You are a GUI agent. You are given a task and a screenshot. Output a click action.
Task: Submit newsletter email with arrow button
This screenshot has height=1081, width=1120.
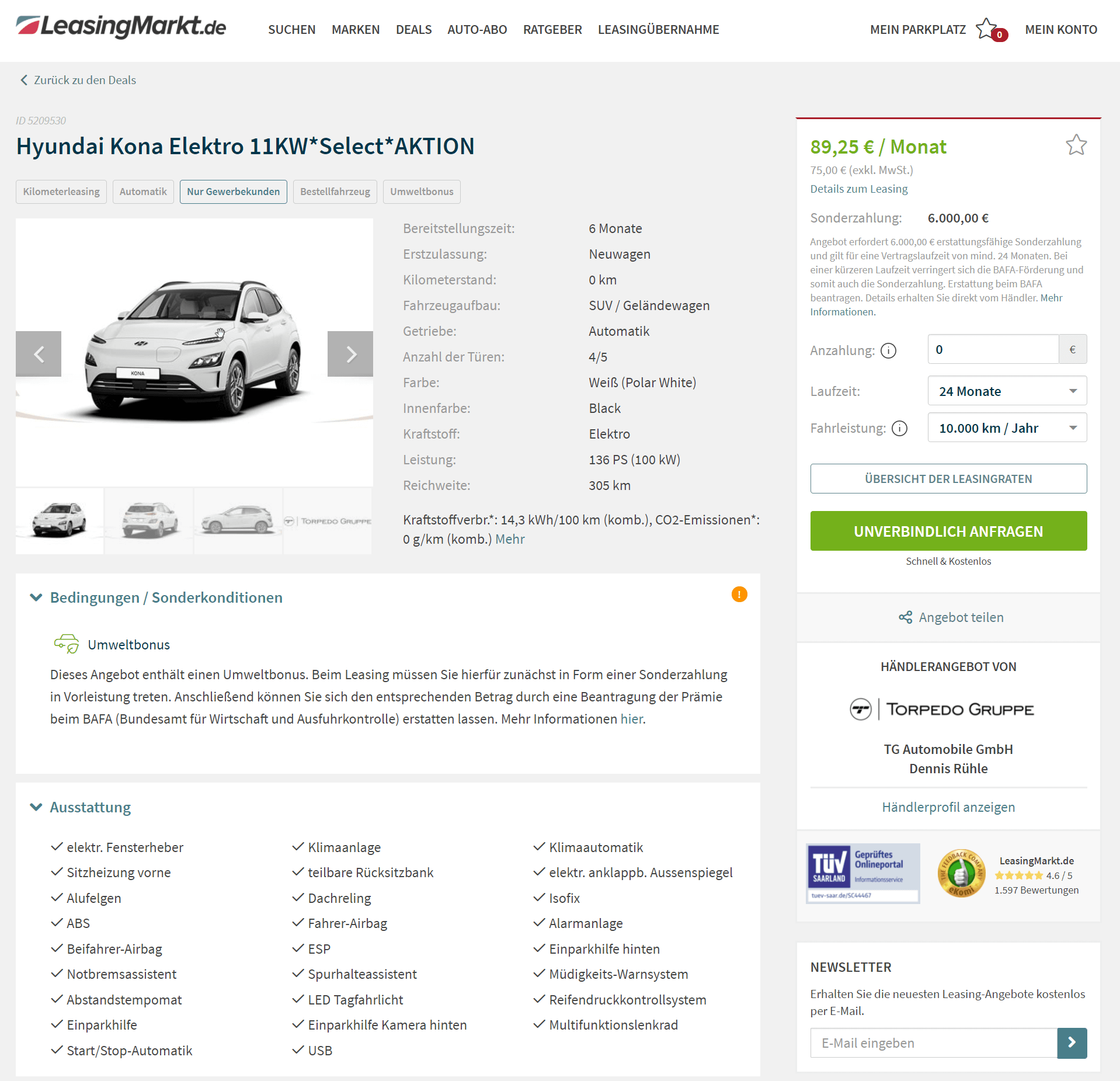pos(1072,1043)
